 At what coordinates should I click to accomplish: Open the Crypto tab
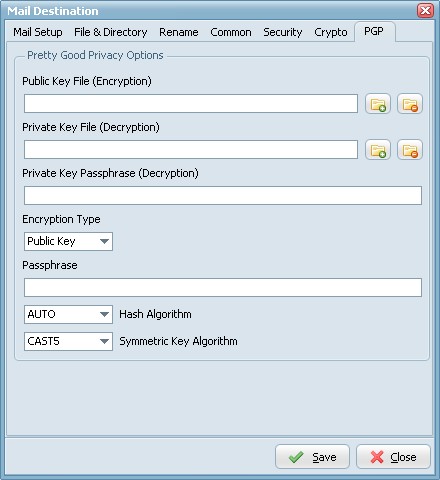click(331, 32)
